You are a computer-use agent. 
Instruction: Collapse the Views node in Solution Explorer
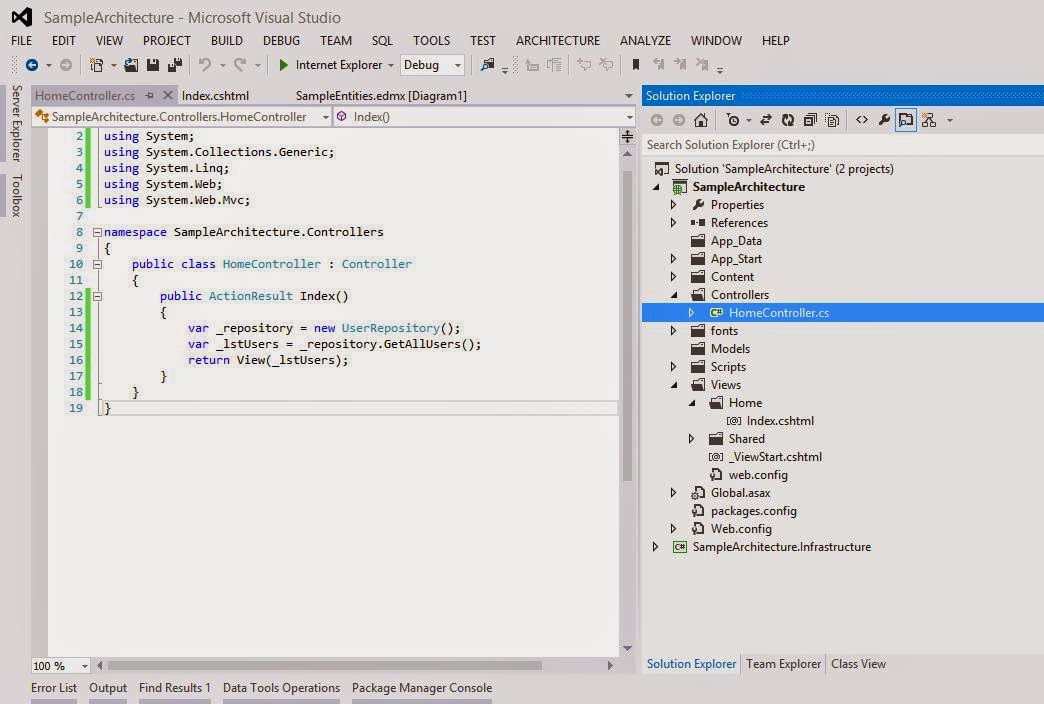coord(673,384)
